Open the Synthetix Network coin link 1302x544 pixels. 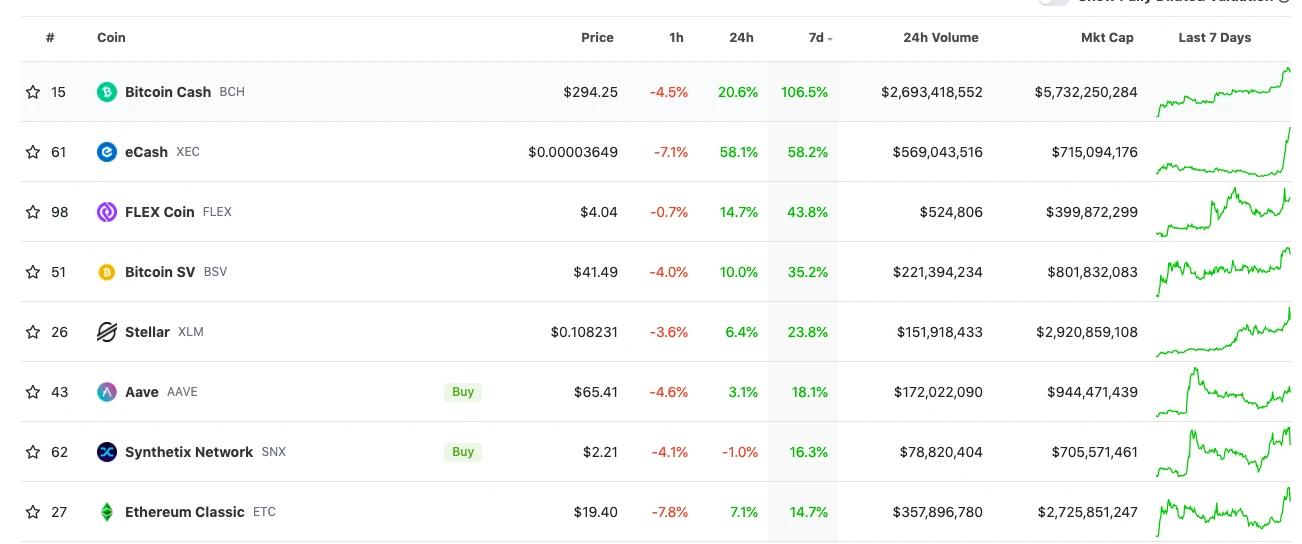(189, 452)
